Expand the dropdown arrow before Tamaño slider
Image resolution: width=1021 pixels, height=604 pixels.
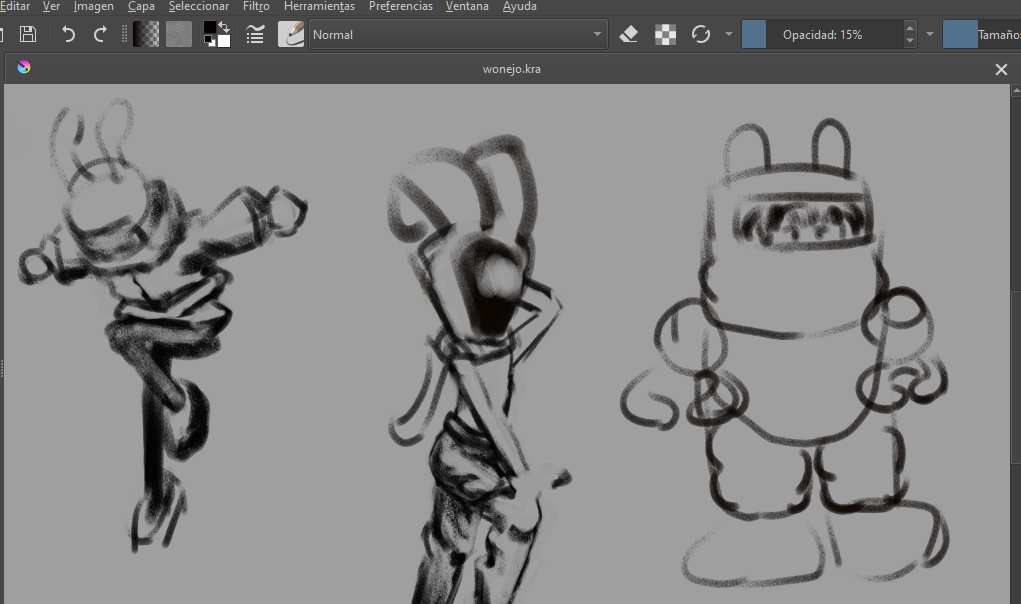click(930, 35)
